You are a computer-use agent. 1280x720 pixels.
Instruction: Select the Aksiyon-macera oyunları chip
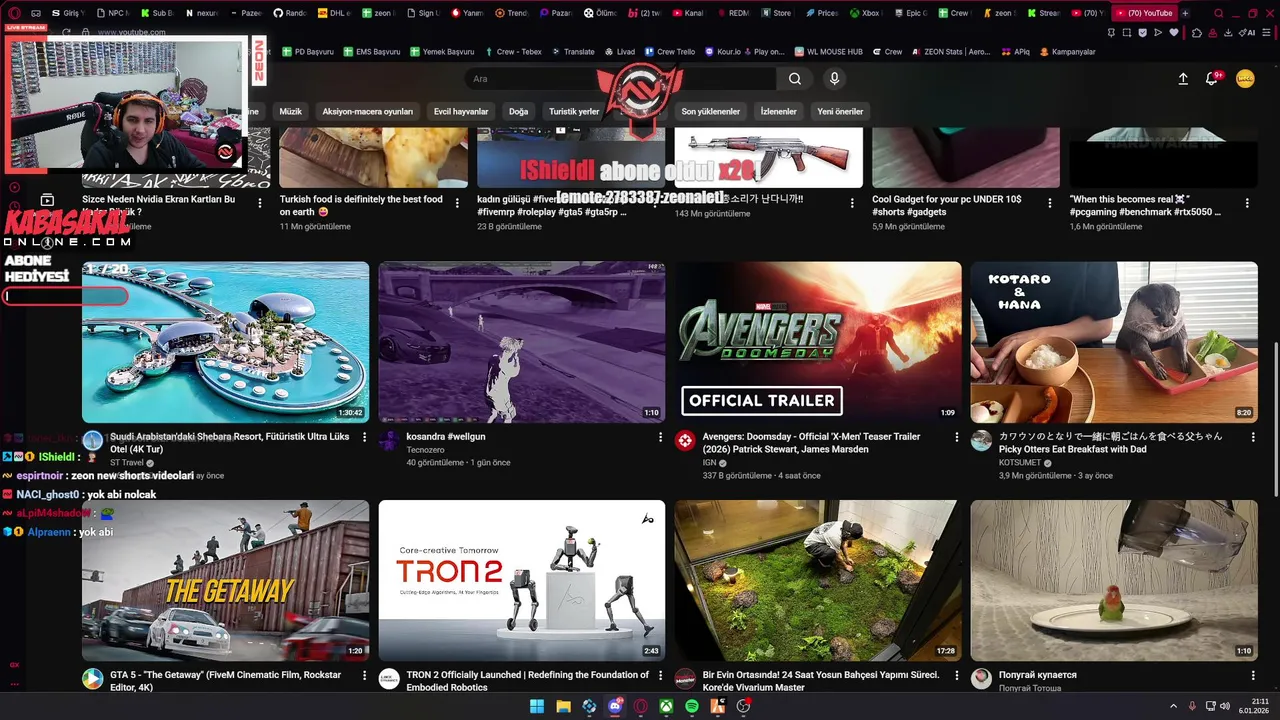(367, 111)
